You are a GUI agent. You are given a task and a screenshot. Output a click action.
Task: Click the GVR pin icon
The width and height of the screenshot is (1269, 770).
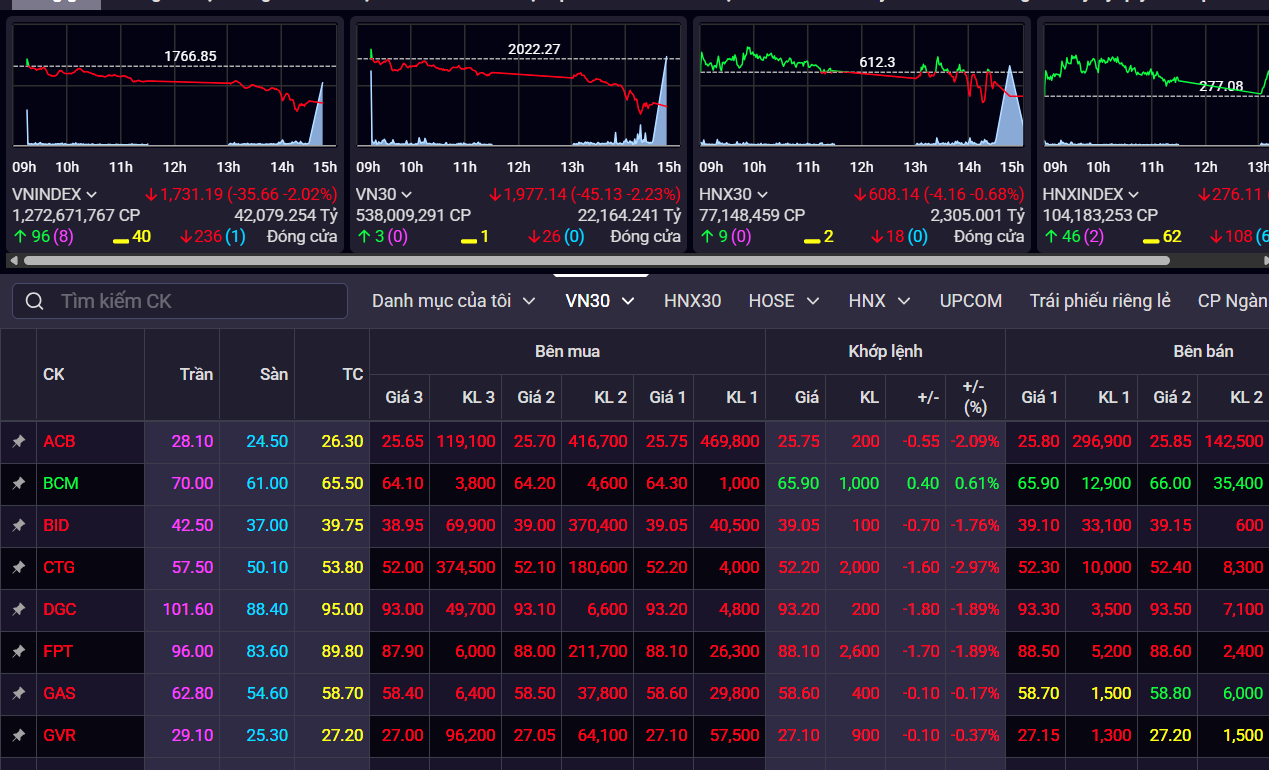(x=18, y=735)
